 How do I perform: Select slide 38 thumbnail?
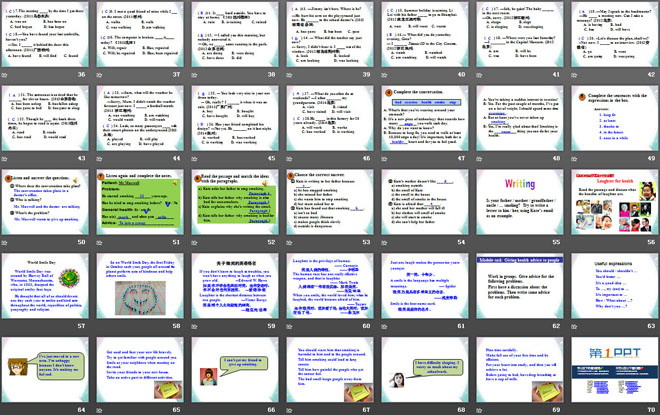[x=235, y=34]
